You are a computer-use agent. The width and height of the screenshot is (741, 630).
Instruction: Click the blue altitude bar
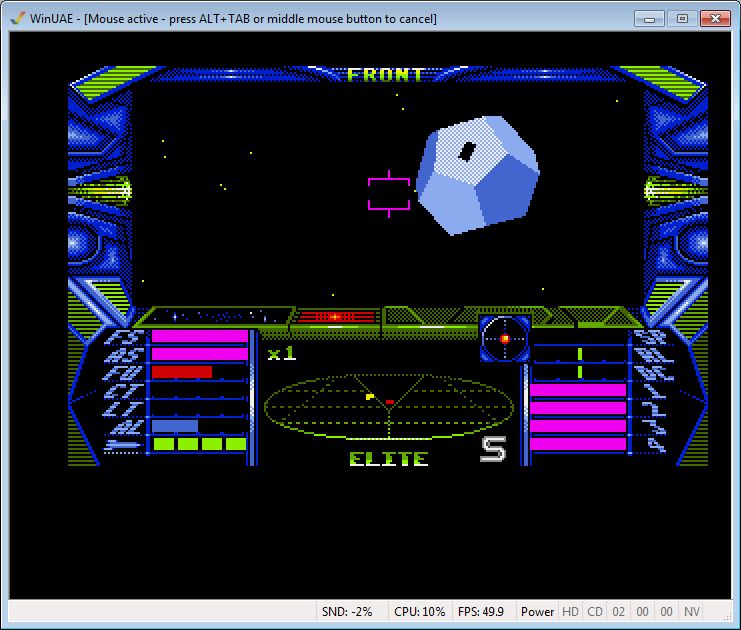[175, 426]
